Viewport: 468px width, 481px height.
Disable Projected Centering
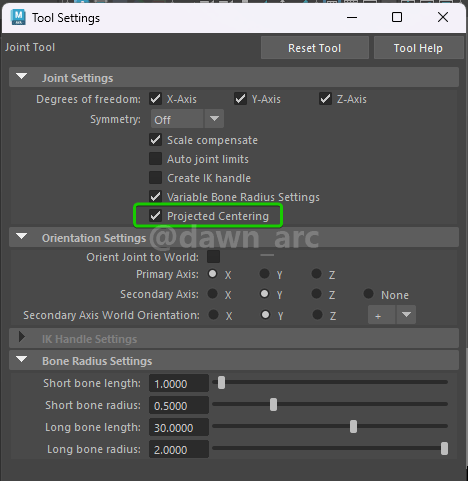pyautogui.click(x=156, y=216)
